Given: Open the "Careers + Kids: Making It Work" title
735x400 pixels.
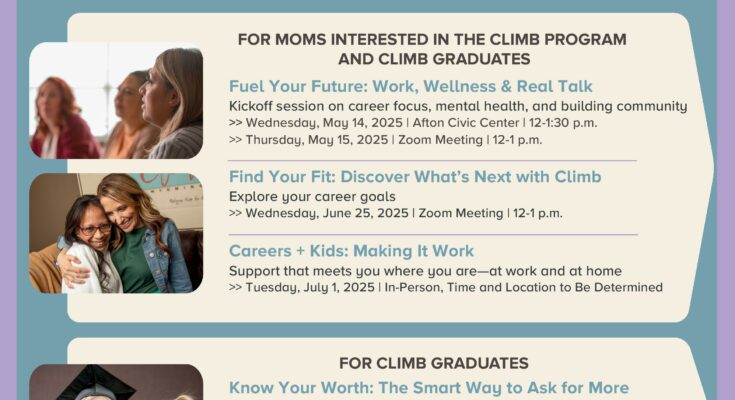Looking at the screenshot, I should pyautogui.click(x=351, y=251).
